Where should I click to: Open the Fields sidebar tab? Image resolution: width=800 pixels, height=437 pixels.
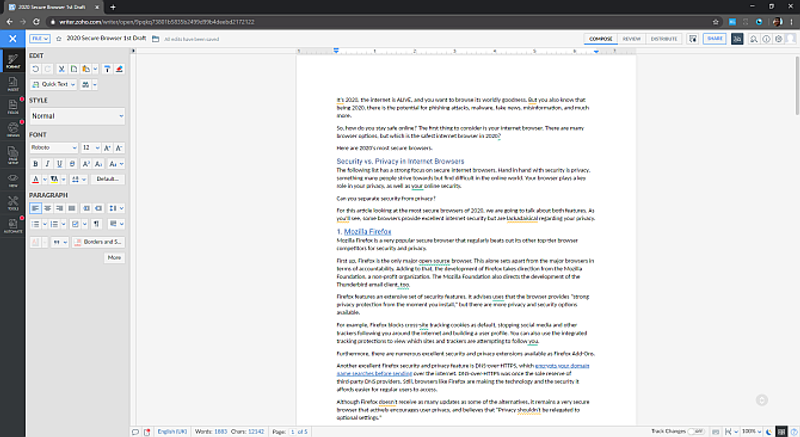tap(13, 107)
